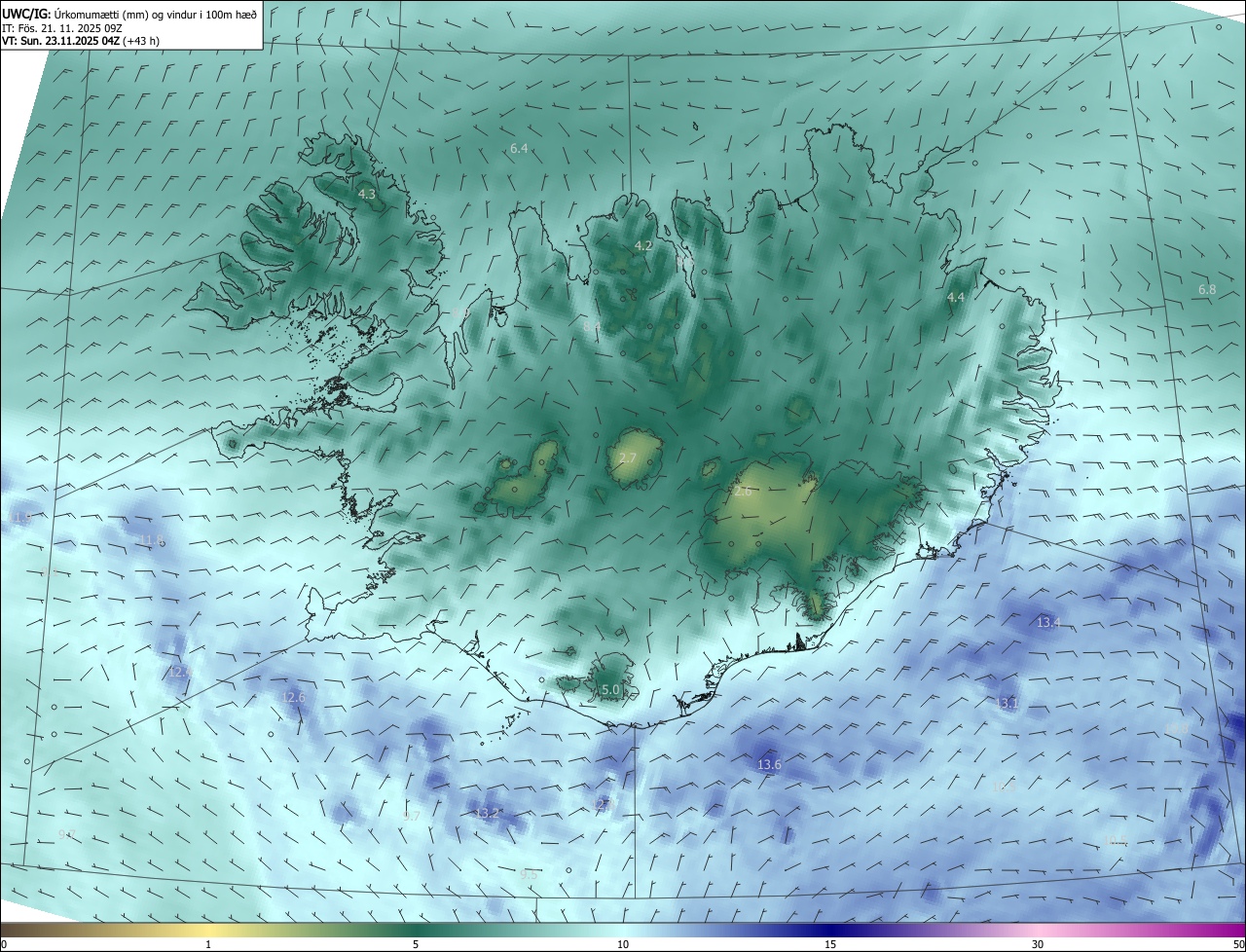Click colorbar tick label 0

click(x=4, y=944)
